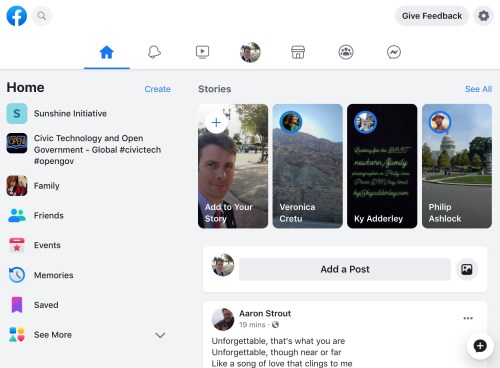This screenshot has height=368, width=500.
Task: Open Veronica Cretu's story card
Action: point(307,166)
